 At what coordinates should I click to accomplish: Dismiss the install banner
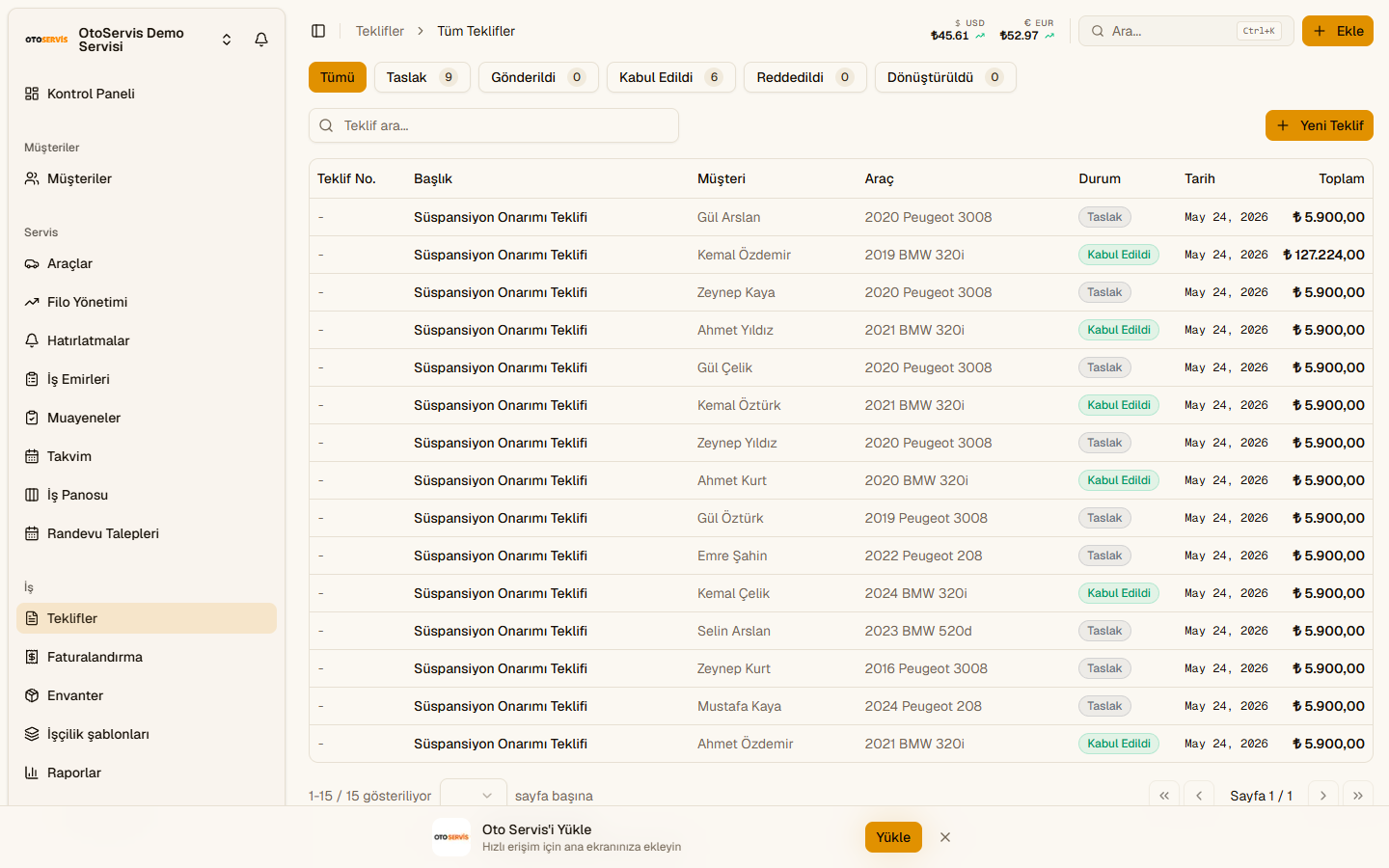(x=945, y=837)
